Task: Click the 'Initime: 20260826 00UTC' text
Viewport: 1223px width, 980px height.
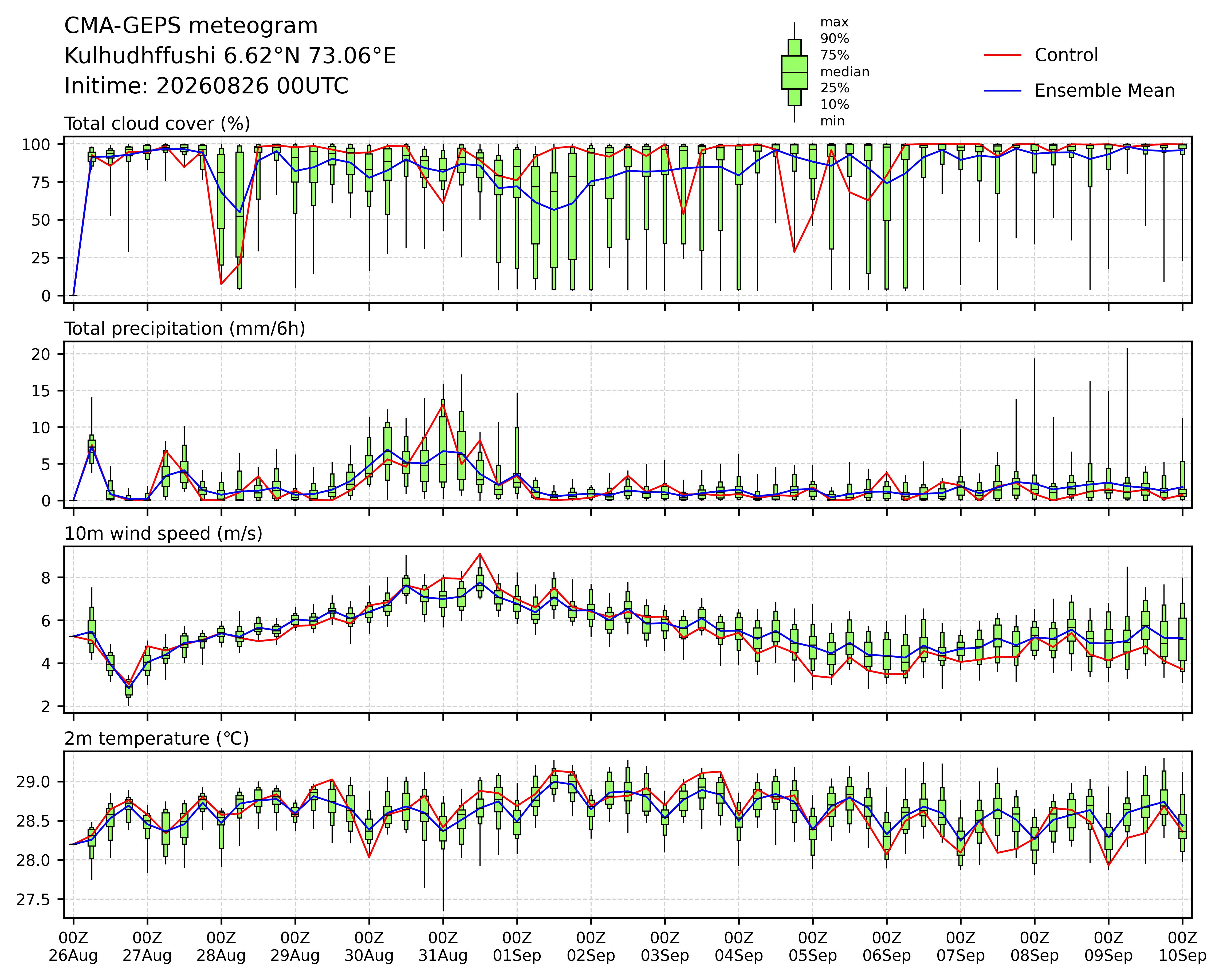Action: (206, 86)
